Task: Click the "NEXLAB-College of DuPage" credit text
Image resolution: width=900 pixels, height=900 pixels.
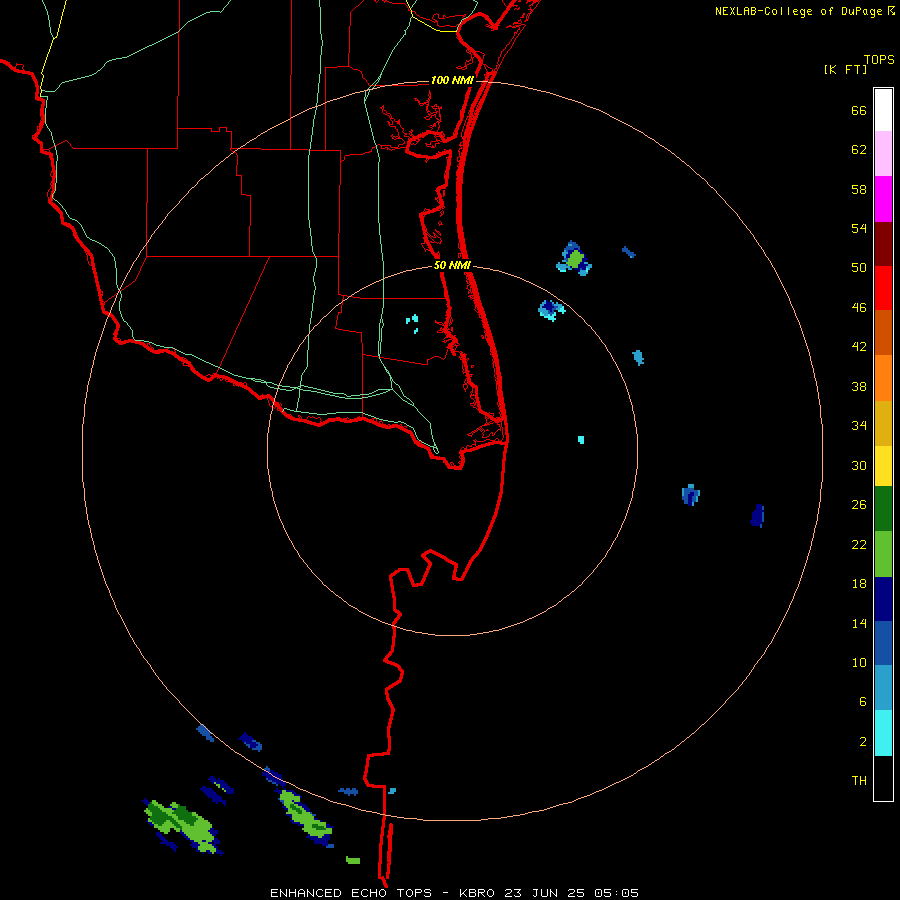Action: [x=799, y=11]
